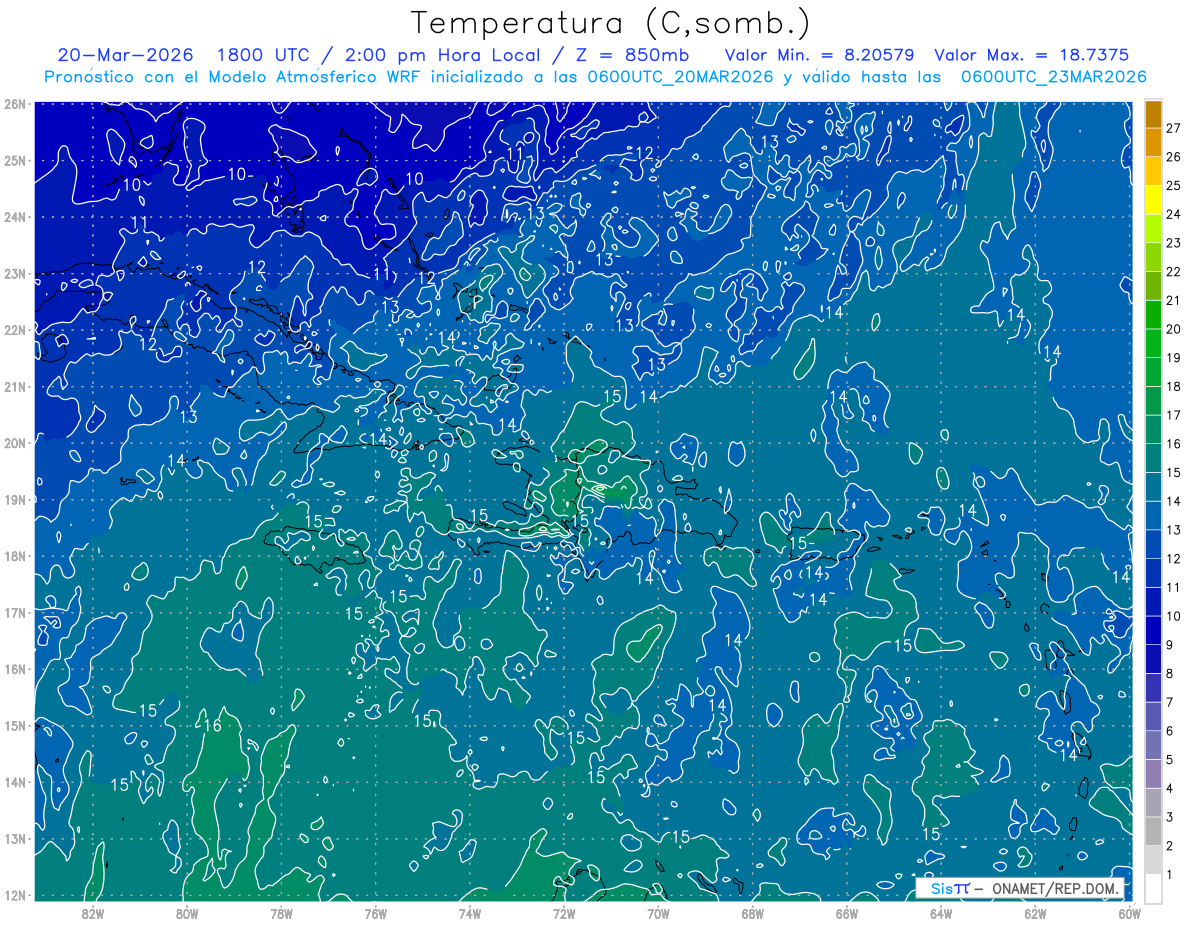Click the Valor Max. = 18.7375 text
1200x927 pixels.
click(x=1031, y=55)
